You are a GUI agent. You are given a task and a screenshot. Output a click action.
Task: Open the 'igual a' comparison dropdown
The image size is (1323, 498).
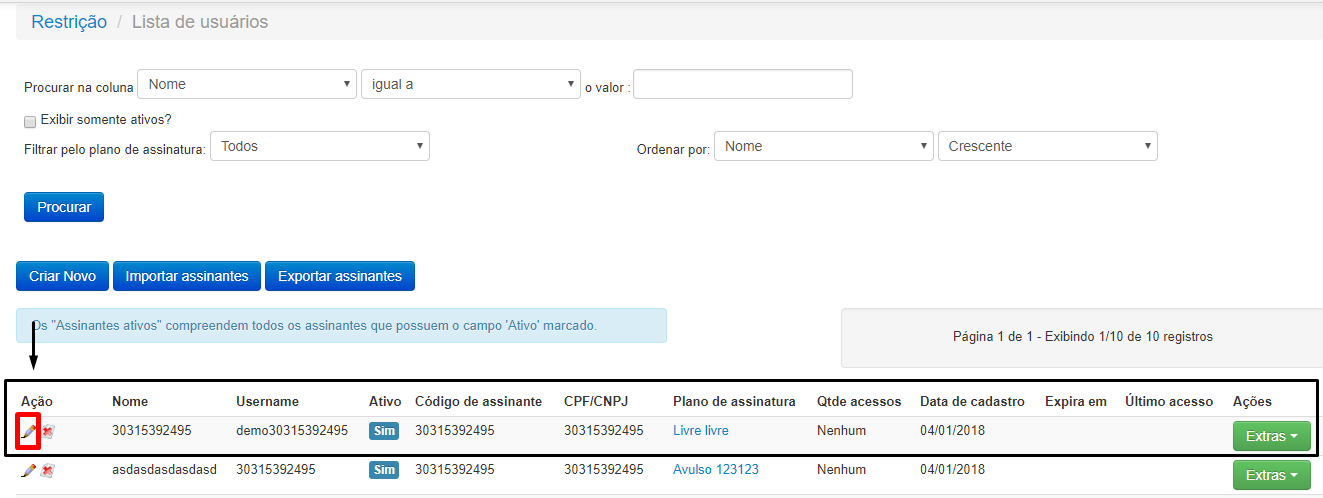click(470, 85)
